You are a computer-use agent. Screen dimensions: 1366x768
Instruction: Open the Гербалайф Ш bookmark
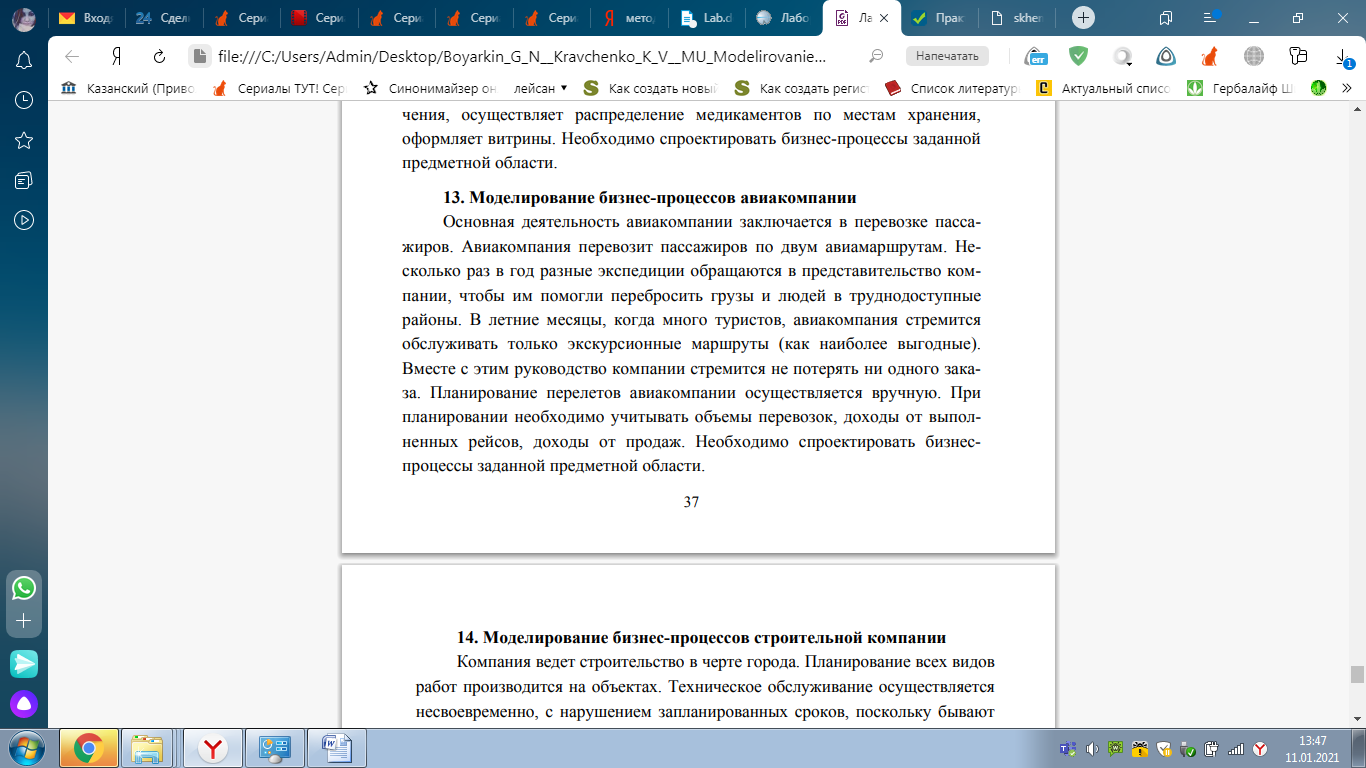click(x=1240, y=88)
